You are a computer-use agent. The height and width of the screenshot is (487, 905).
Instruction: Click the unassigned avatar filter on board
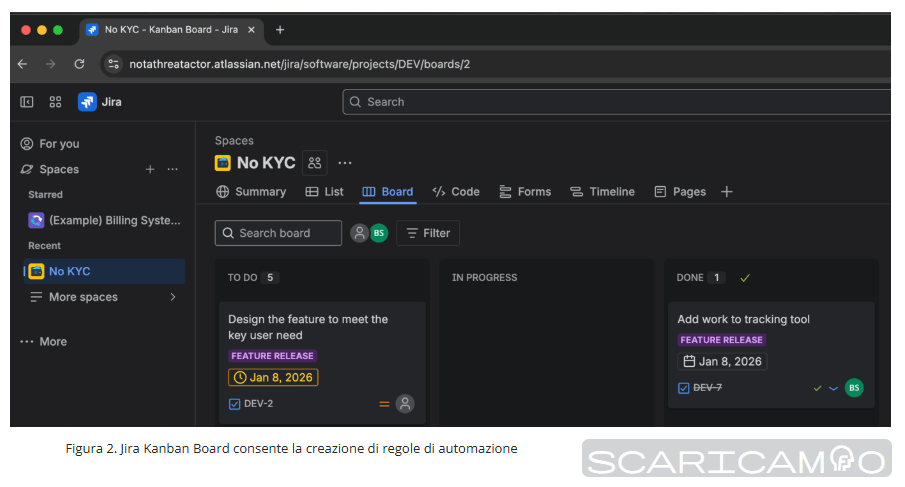358,233
